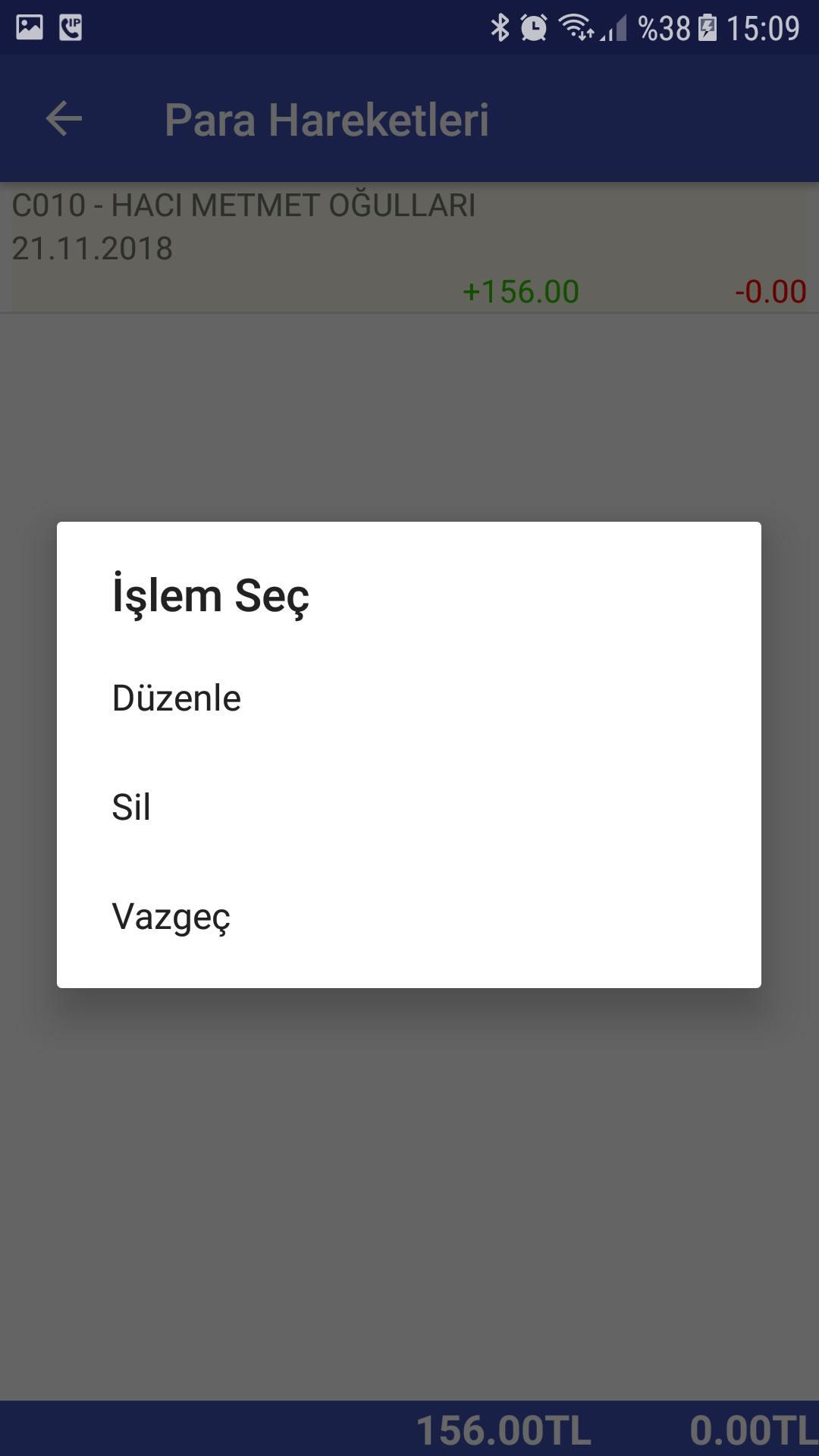This screenshot has width=819, height=1456.
Task: Open the gallery notification icon
Action: (30, 28)
